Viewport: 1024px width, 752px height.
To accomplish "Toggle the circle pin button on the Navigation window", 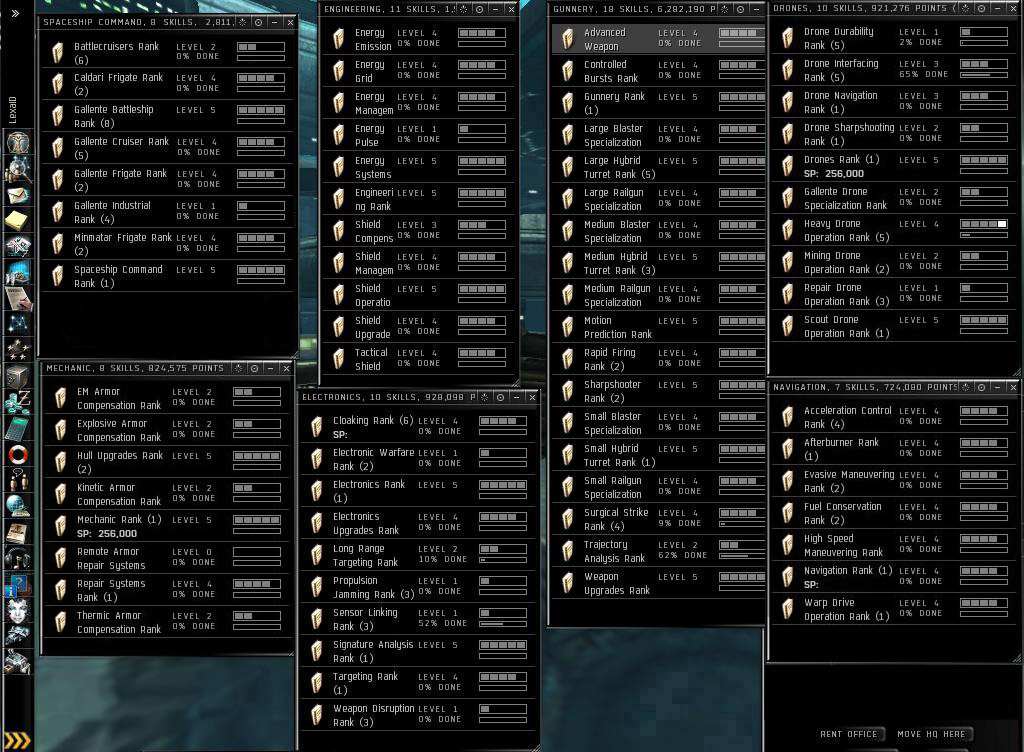I will tap(982, 387).
